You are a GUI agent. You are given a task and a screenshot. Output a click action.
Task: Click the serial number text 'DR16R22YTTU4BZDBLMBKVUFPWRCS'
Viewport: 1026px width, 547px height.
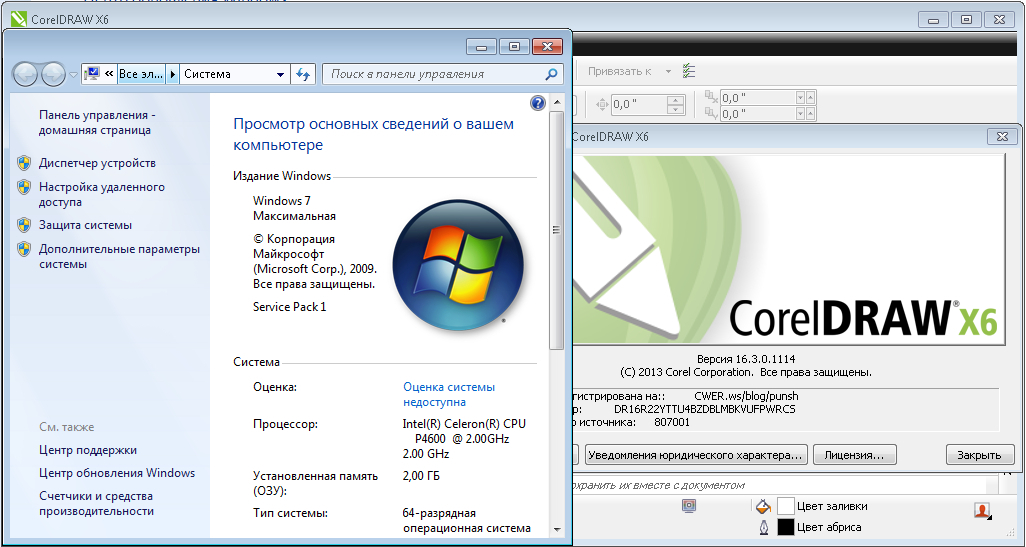[x=705, y=410]
